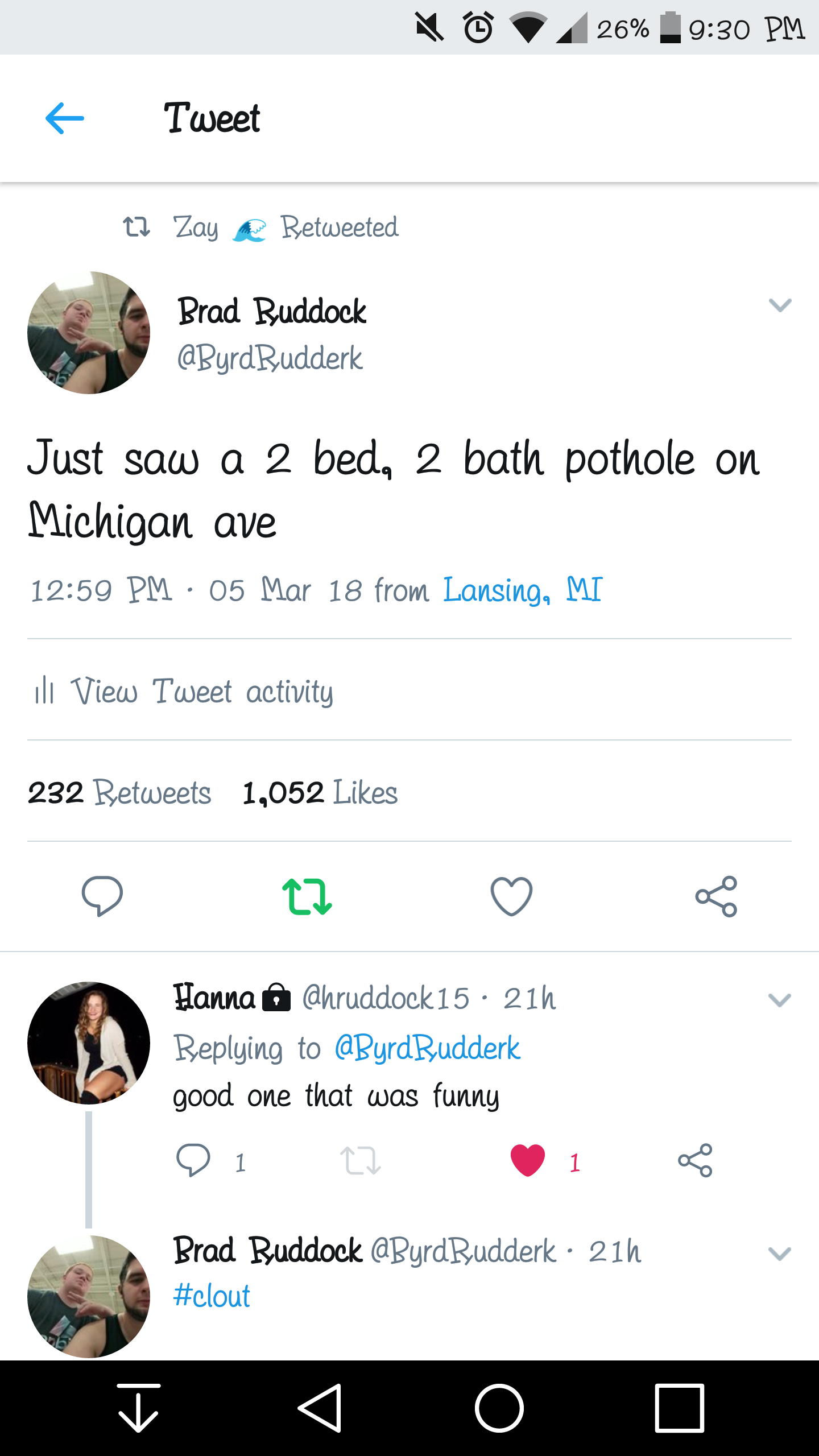Reply to Hanna's comment
This screenshot has height=1456, width=819.
pos(193,1160)
